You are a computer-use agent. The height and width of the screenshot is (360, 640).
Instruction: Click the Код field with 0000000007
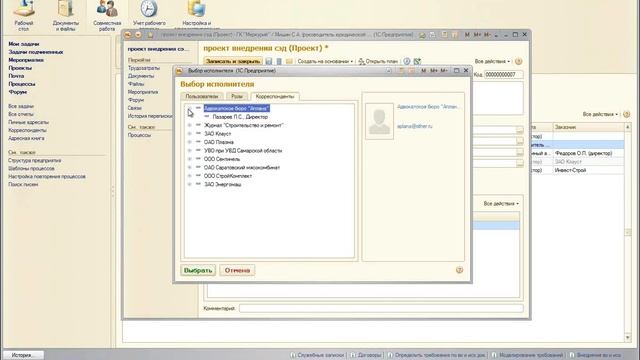(x=503, y=75)
